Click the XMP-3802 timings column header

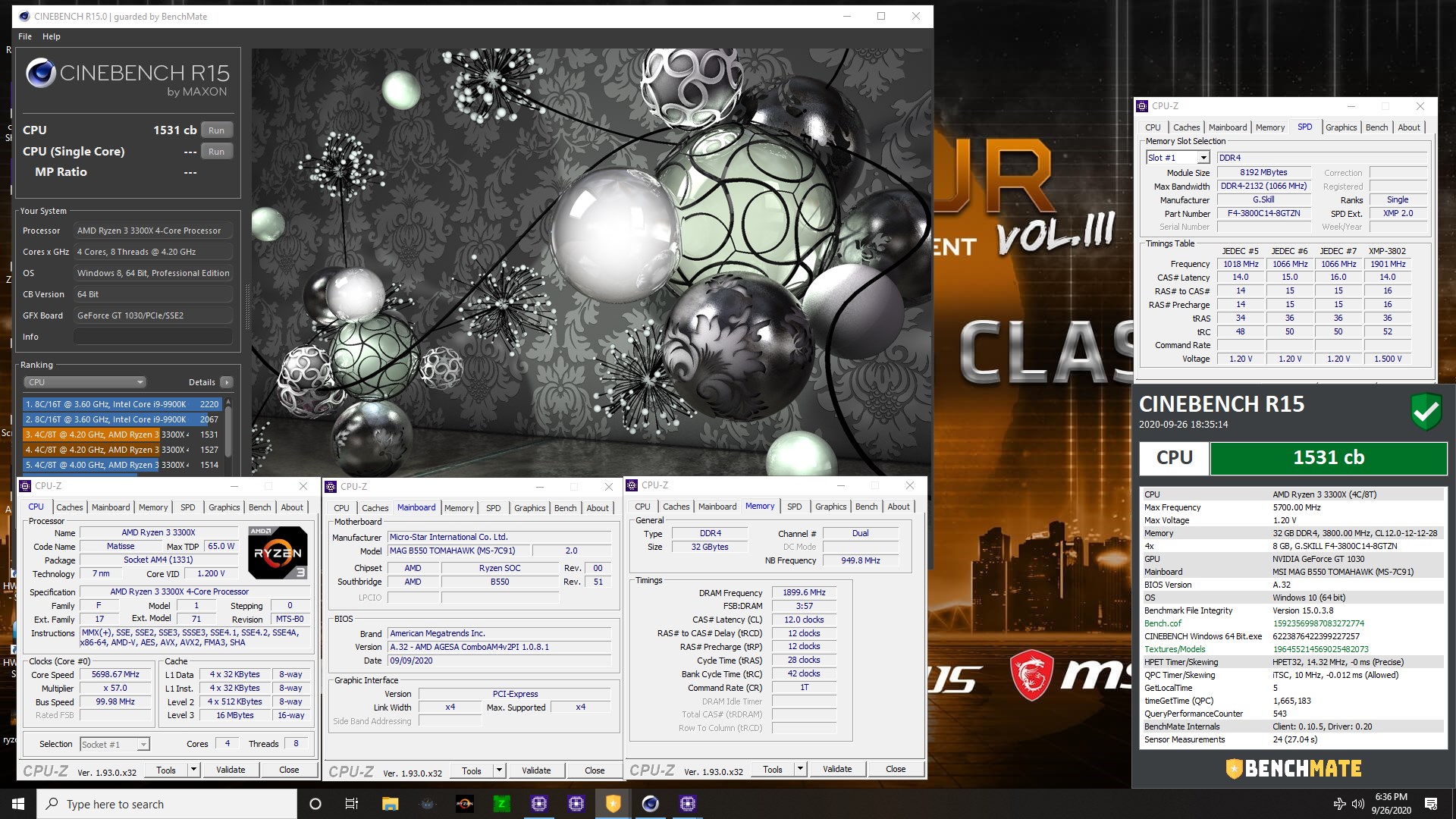pyautogui.click(x=1387, y=251)
